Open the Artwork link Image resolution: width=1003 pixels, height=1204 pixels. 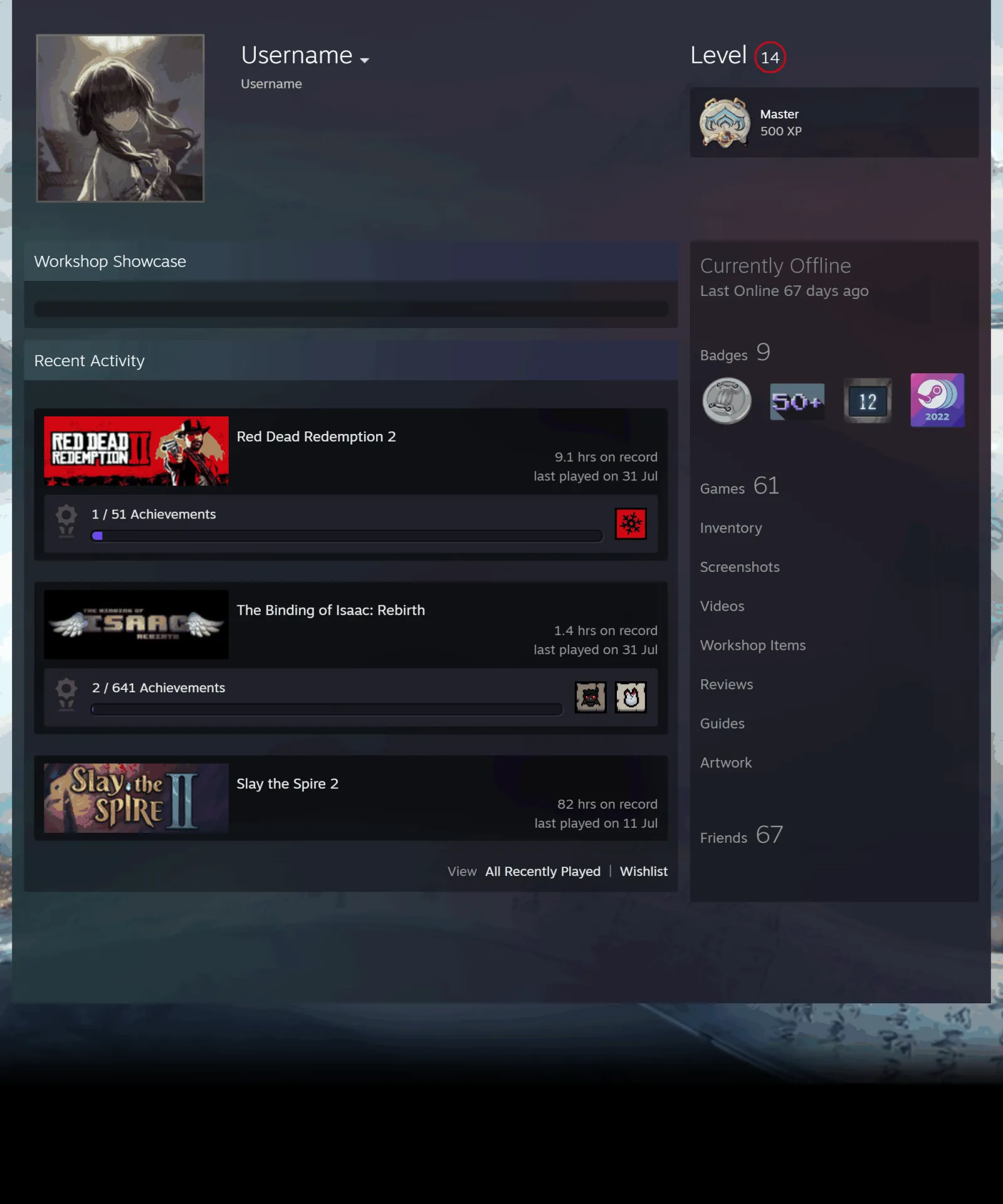pos(726,763)
